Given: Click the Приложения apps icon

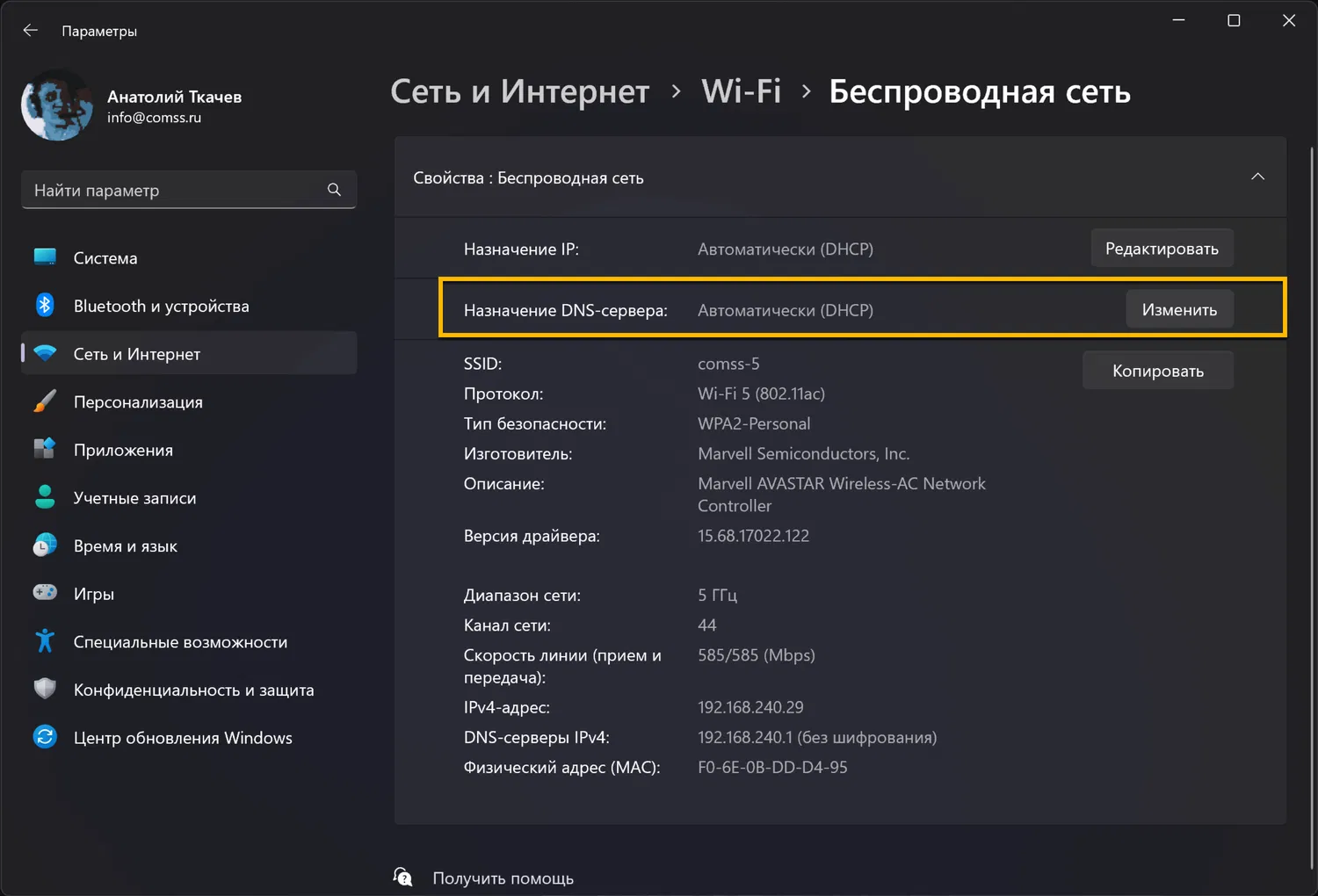Looking at the screenshot, I should point(45,450).
